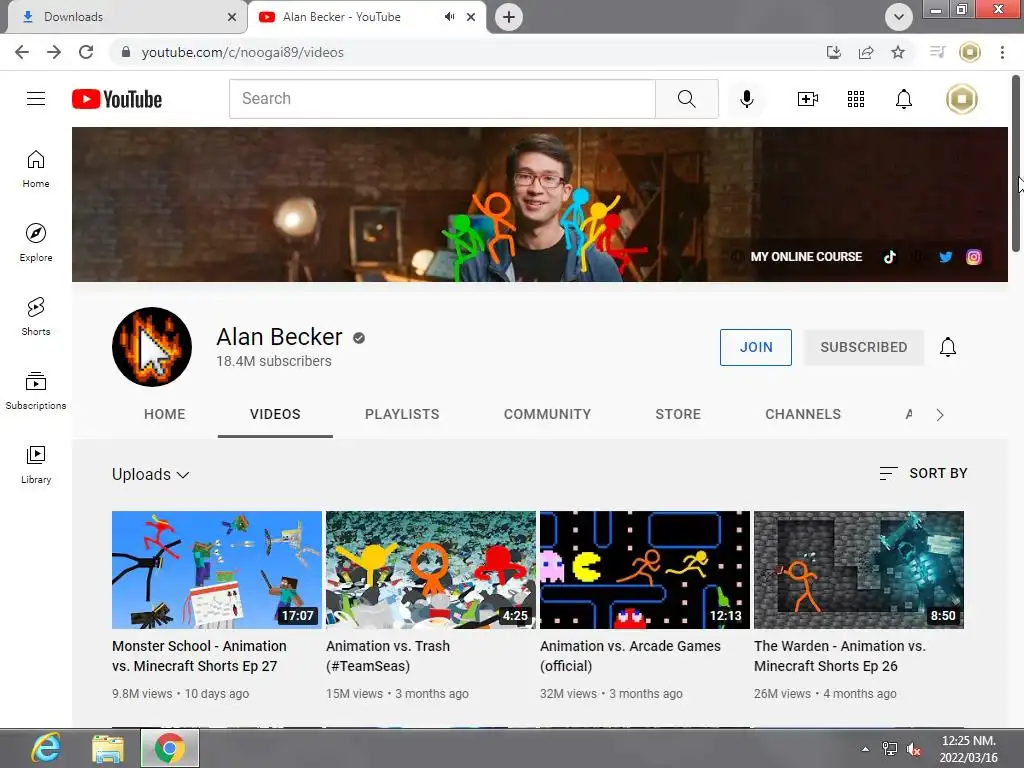Play the 12:13 Arcade Games thumbnail

645,569
